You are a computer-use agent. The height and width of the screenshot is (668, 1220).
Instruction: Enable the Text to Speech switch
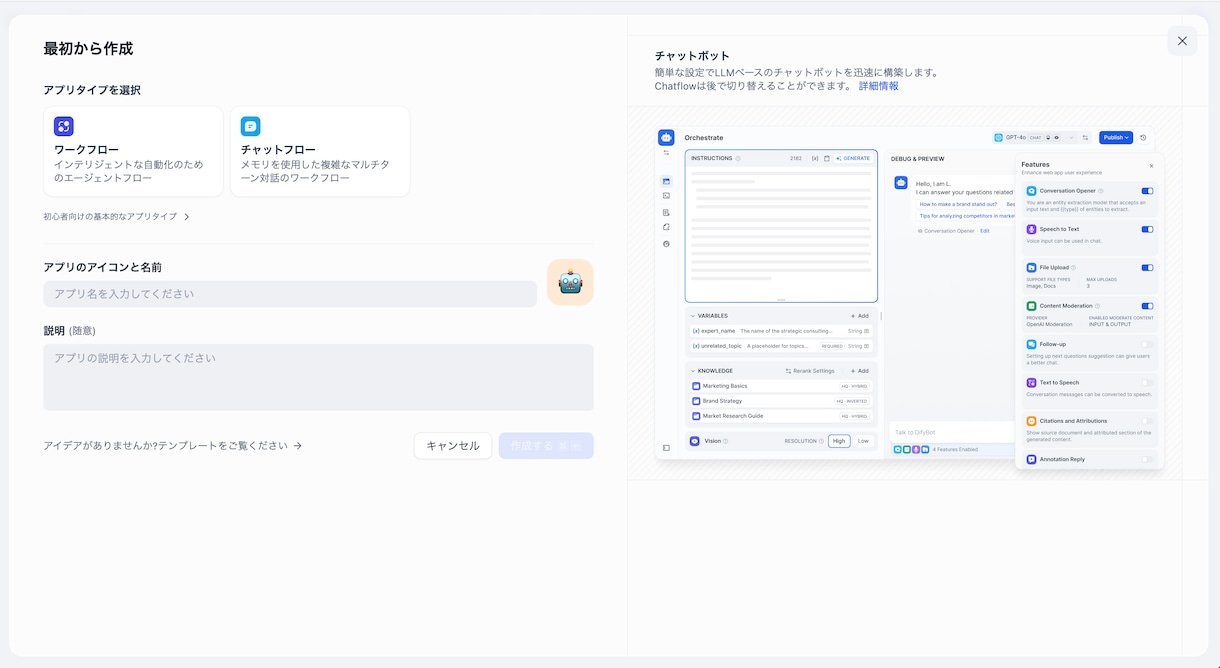(x=1147, y=382)
